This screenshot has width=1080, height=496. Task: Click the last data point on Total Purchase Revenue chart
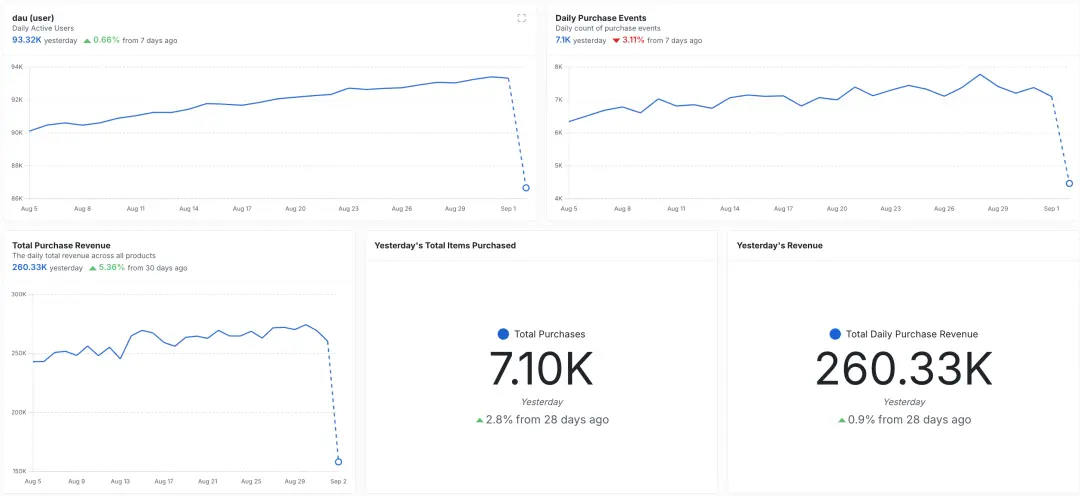click(338, 462)
